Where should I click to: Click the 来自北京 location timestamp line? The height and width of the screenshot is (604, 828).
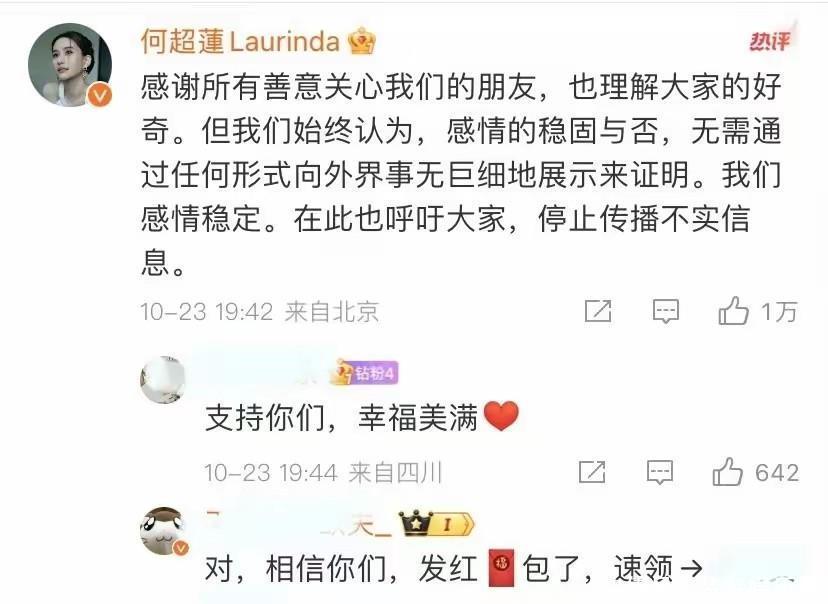click(x=259, y=312)
